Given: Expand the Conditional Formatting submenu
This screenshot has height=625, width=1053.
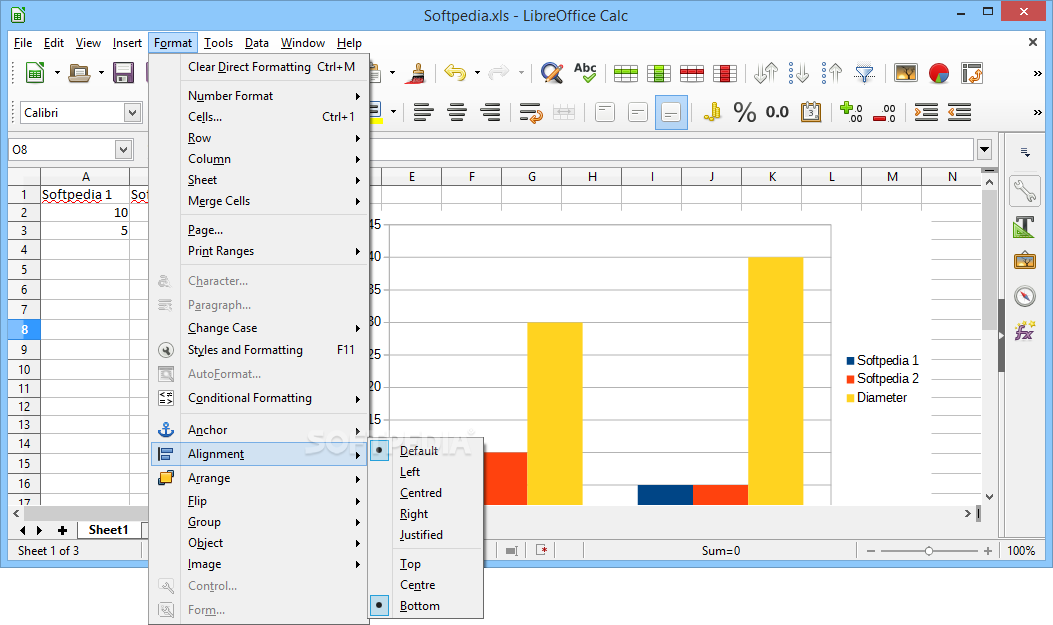Looking at the screenshot, I should [x=274, y=398].
